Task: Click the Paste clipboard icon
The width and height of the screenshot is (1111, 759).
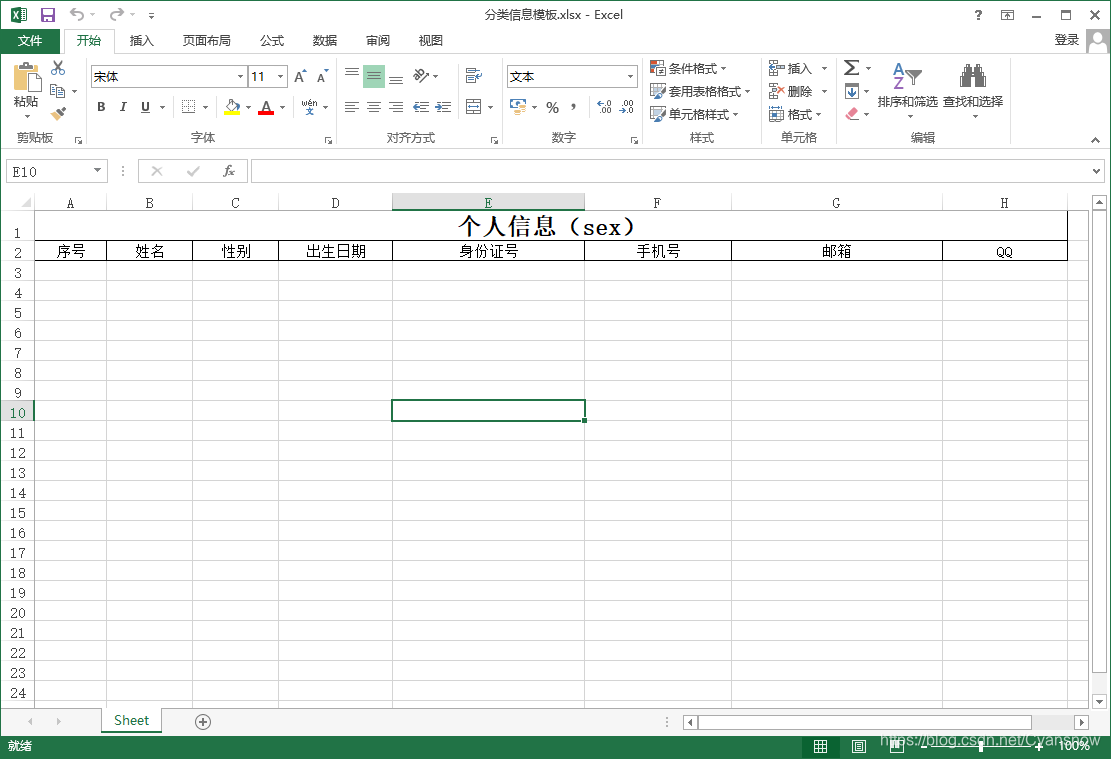Action: point(26,77)
